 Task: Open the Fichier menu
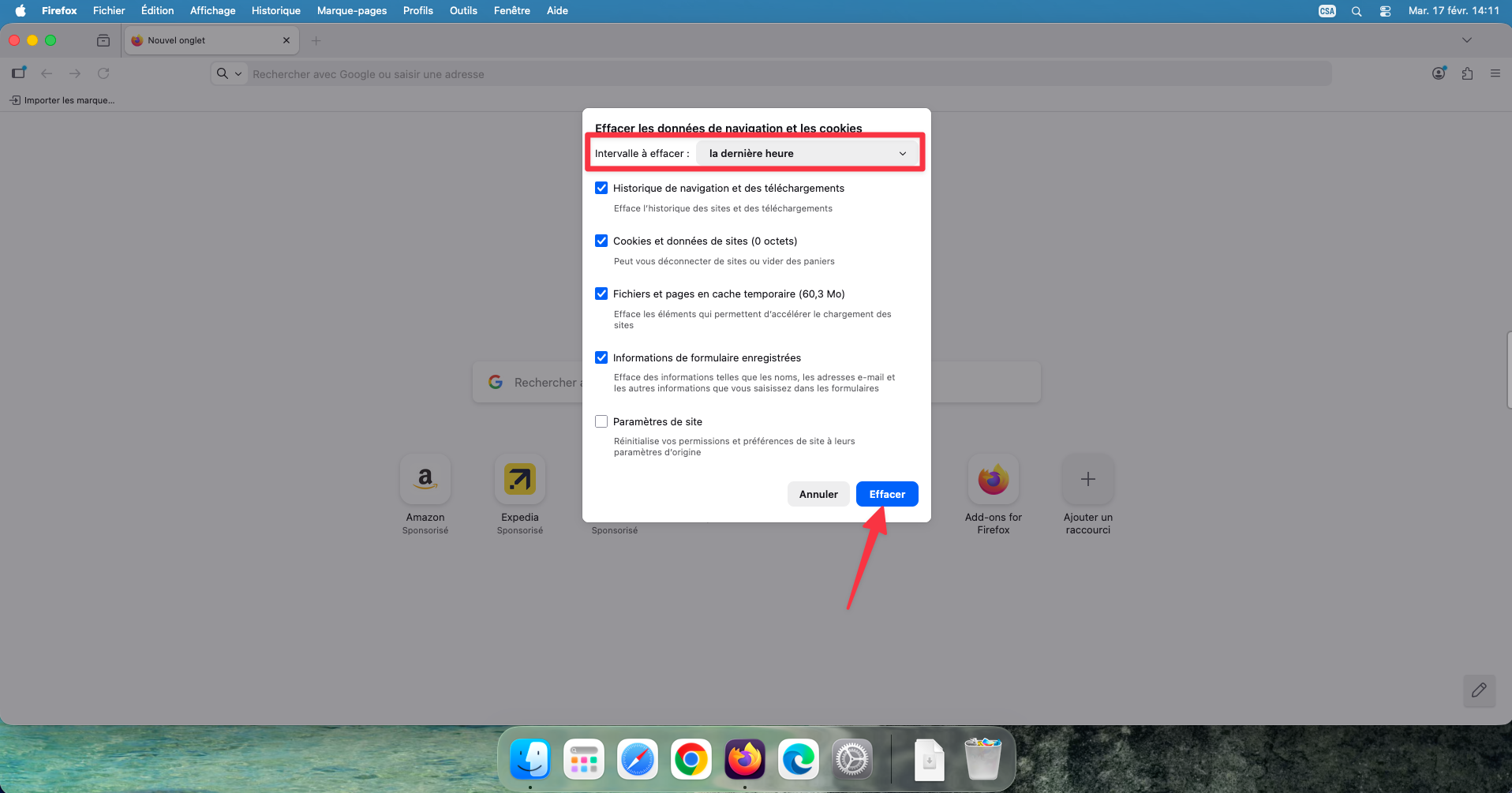109,10
